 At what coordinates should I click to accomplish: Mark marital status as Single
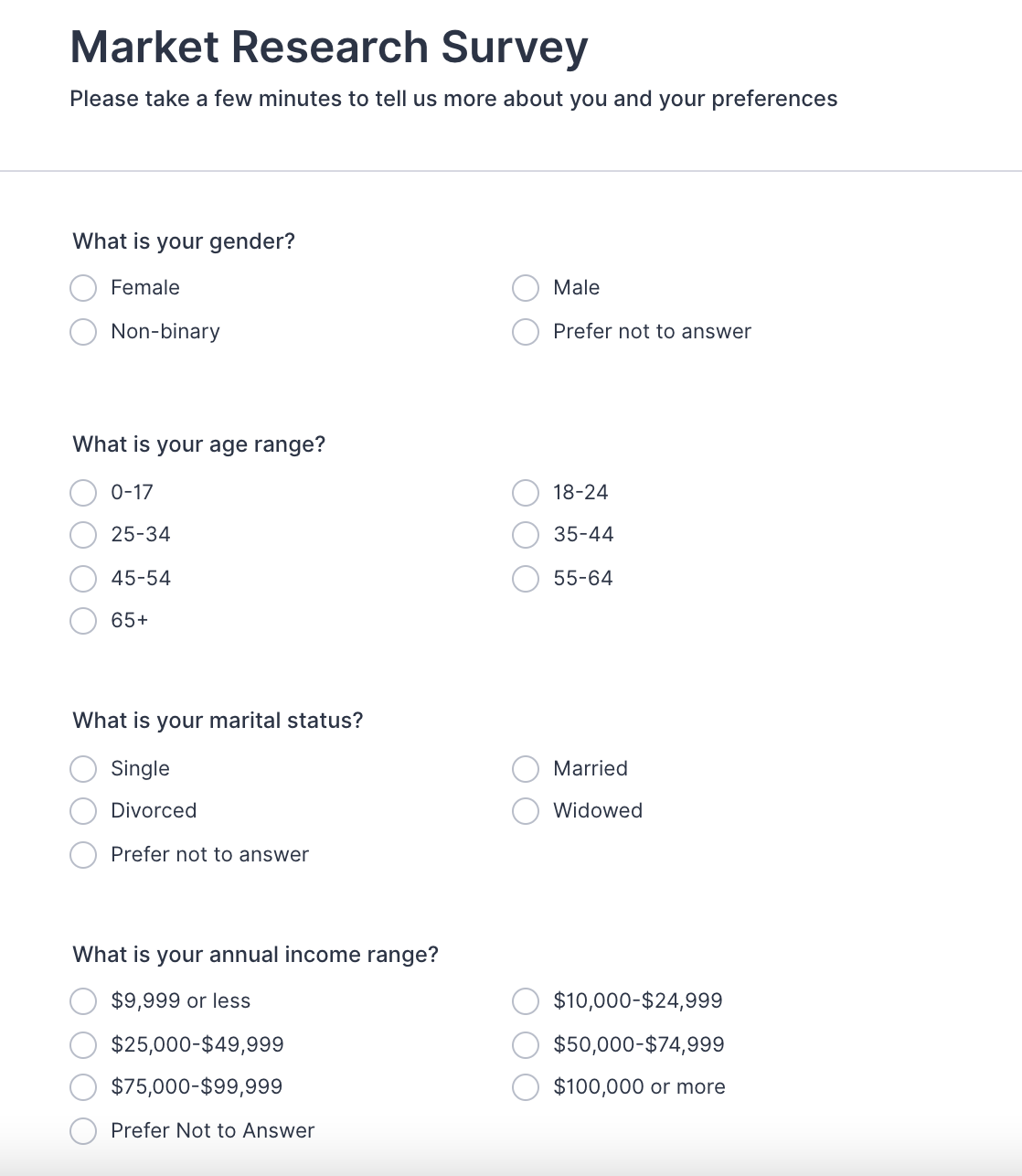pos(83,769)
